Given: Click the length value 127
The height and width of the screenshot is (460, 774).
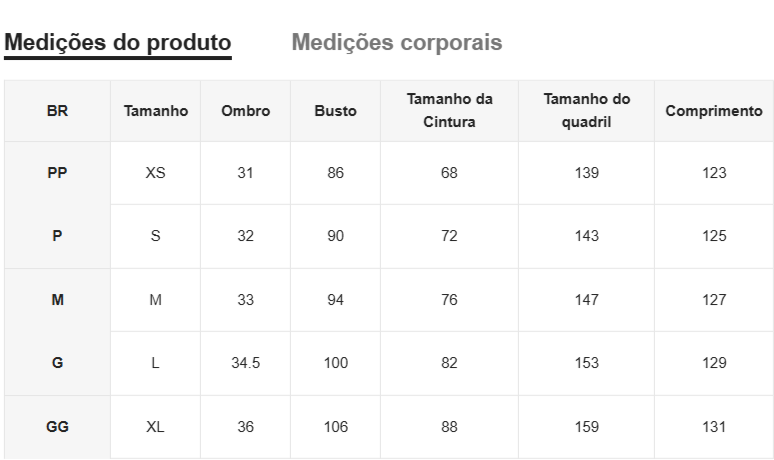Looking at the screenshot, I should tap(714, 300).
